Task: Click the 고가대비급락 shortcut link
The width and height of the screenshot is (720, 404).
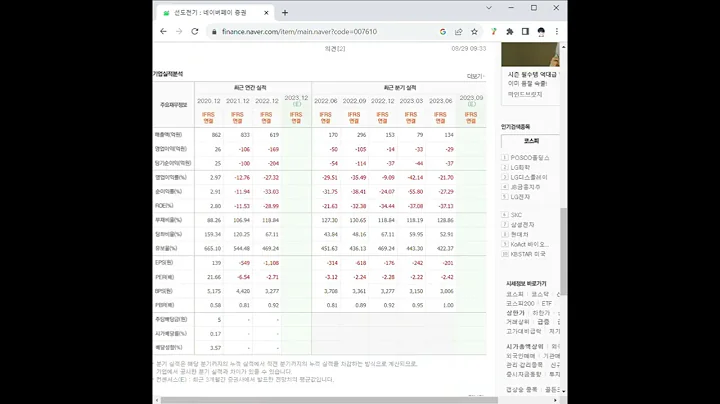Action: [523, 331]
